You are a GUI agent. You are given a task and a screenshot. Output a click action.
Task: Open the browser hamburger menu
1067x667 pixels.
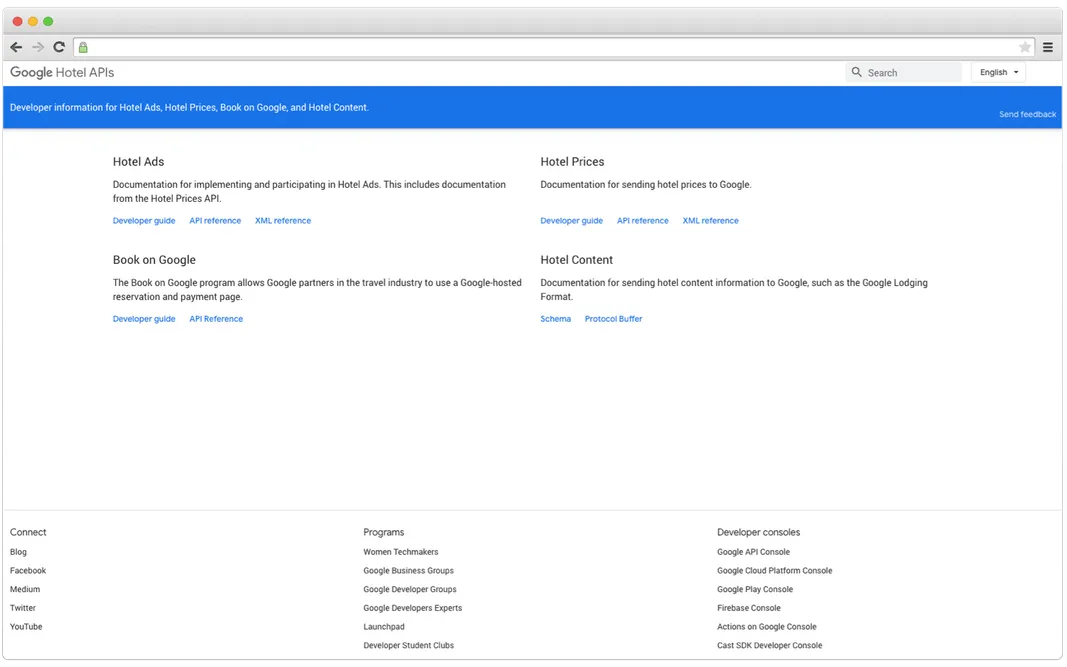(x=1048, y=47)
